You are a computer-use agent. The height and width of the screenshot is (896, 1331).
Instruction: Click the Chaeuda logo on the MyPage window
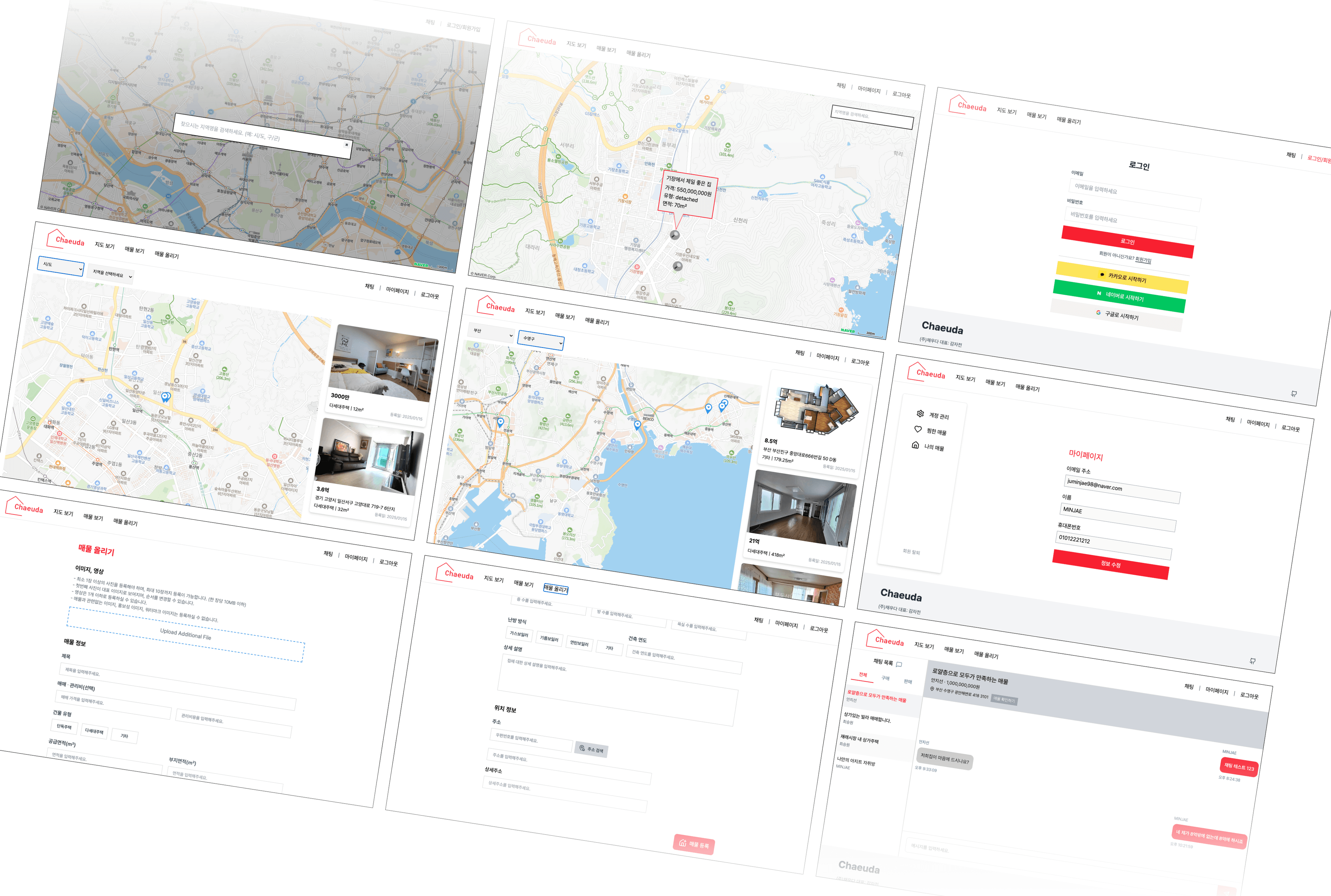point(927,372)
